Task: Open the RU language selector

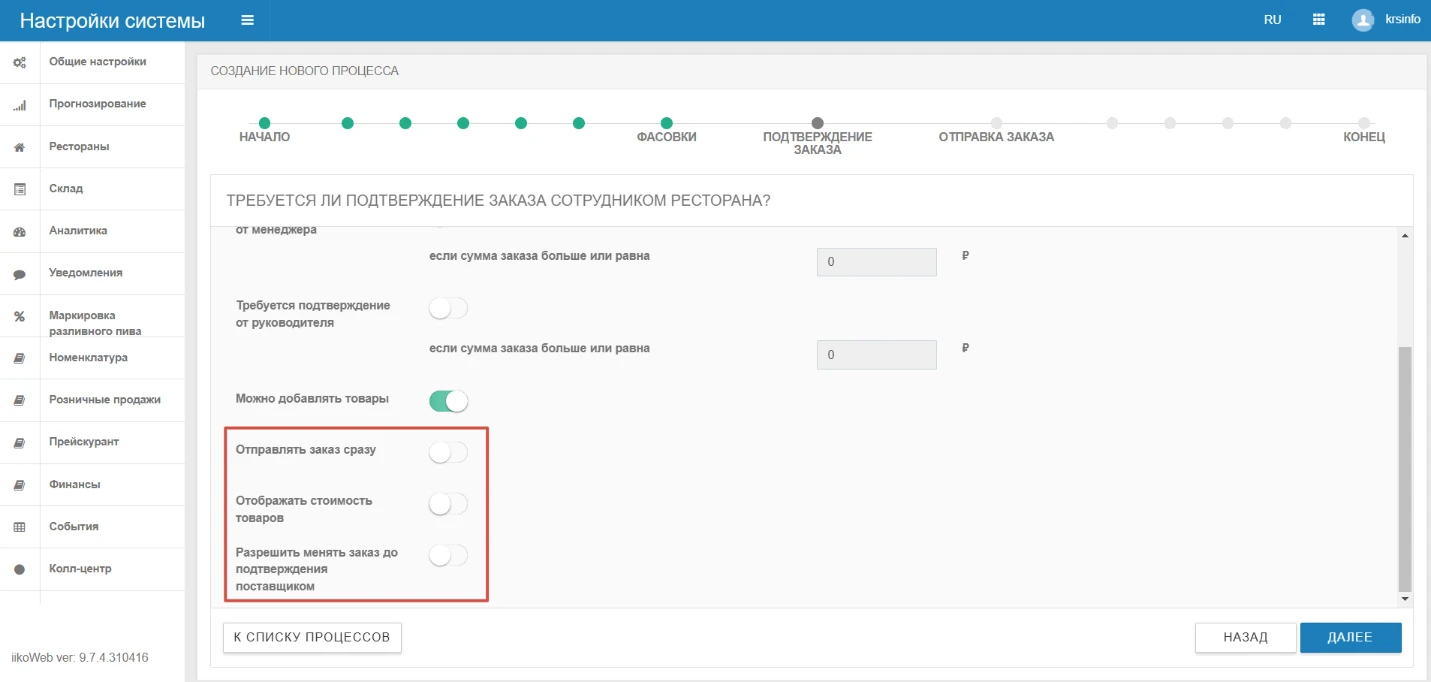Action: (x=1272, y=20)
